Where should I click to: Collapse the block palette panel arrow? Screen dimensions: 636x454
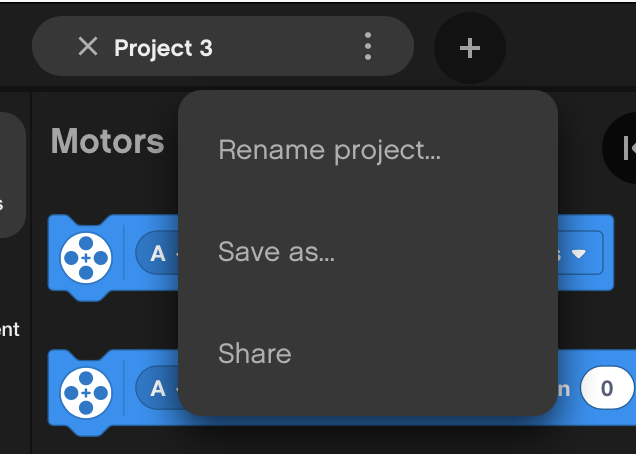[627, 148]
